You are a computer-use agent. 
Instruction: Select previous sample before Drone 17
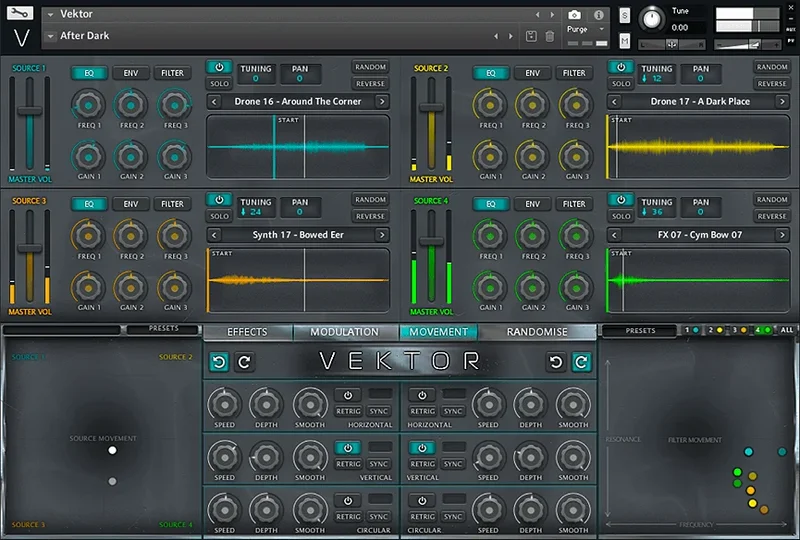click(614, 102)
